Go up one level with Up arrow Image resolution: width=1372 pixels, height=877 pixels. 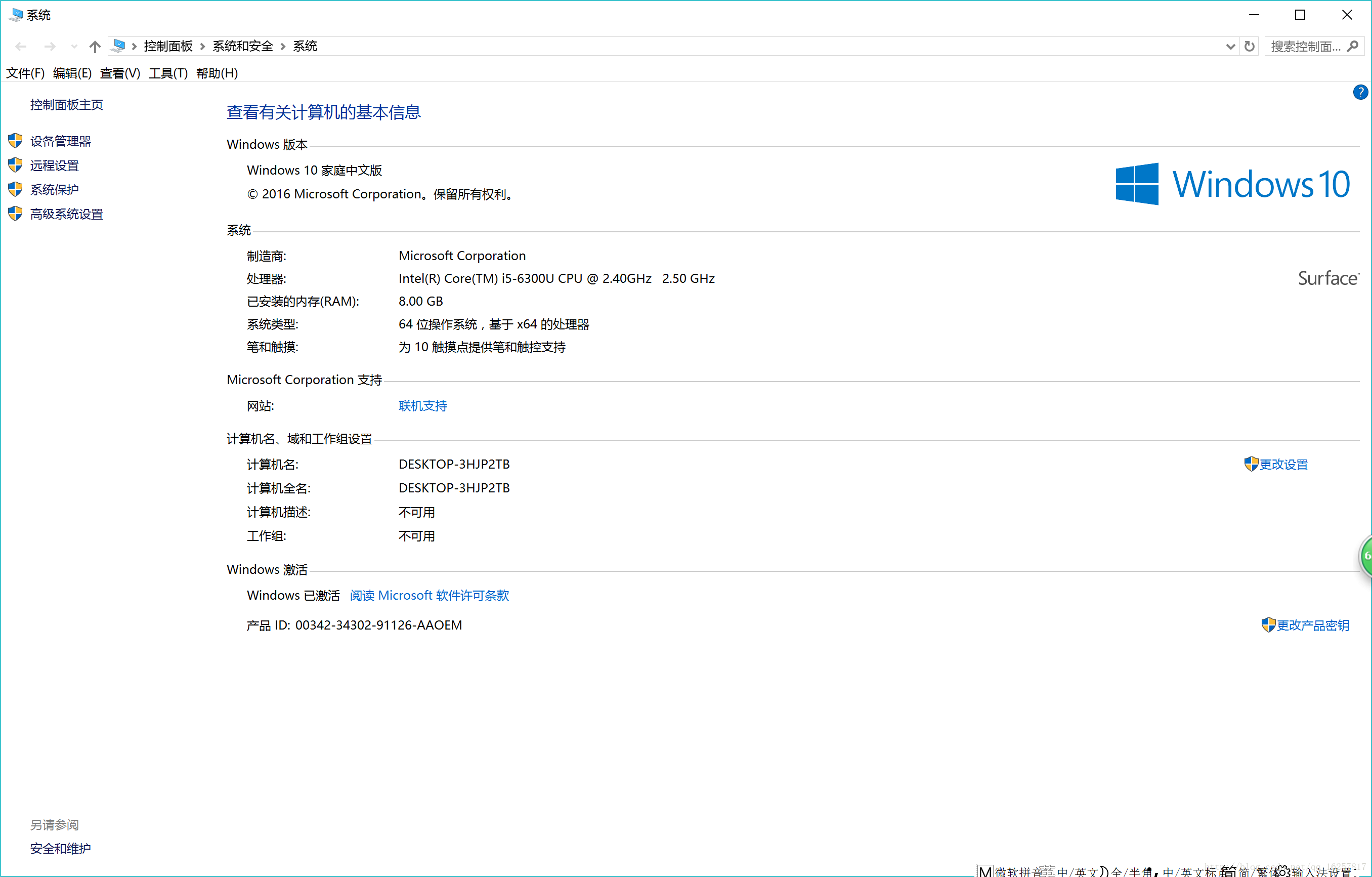pos(95,47)
